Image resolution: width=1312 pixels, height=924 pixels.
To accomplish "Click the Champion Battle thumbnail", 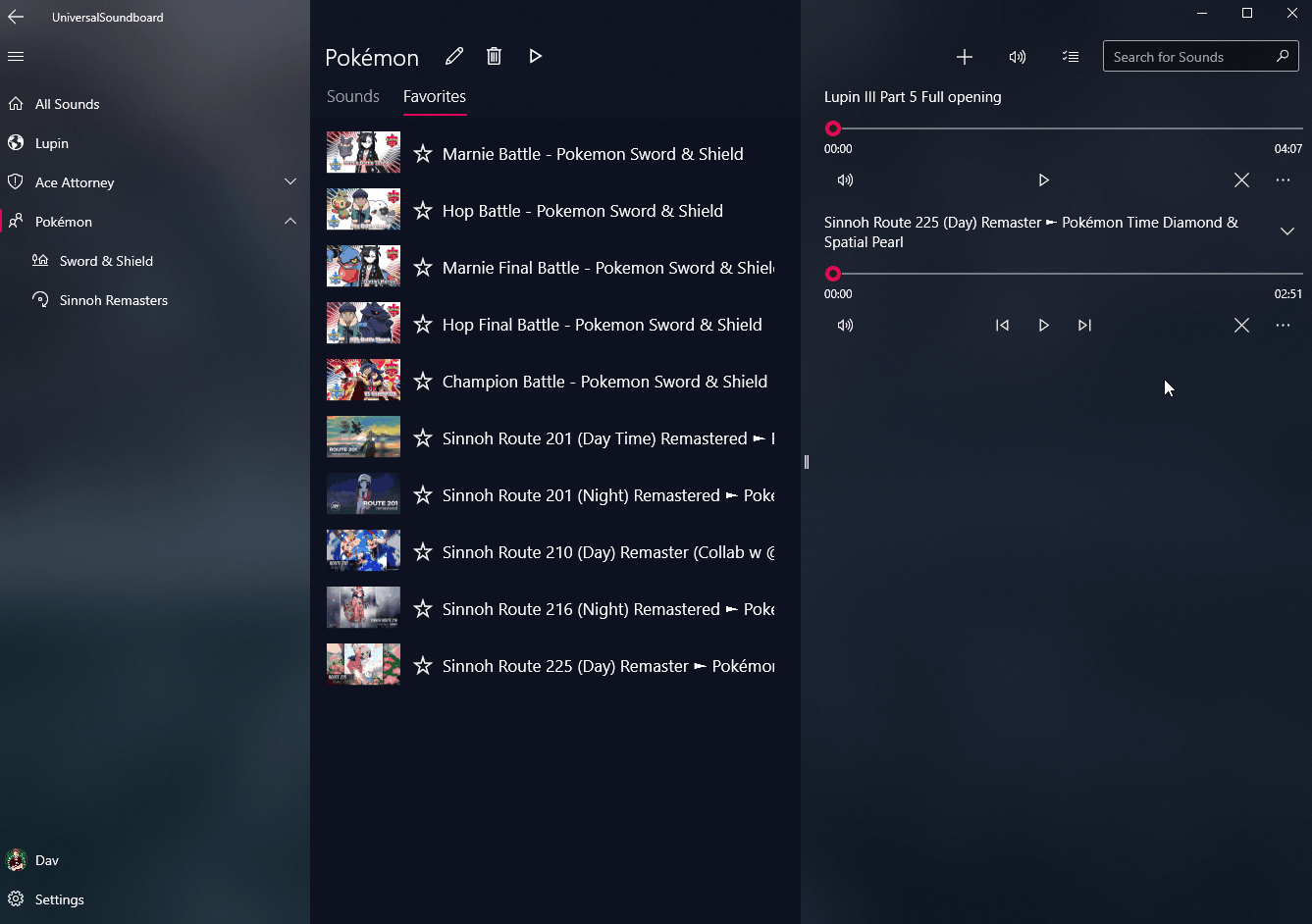I will click(x=363, y=381).
